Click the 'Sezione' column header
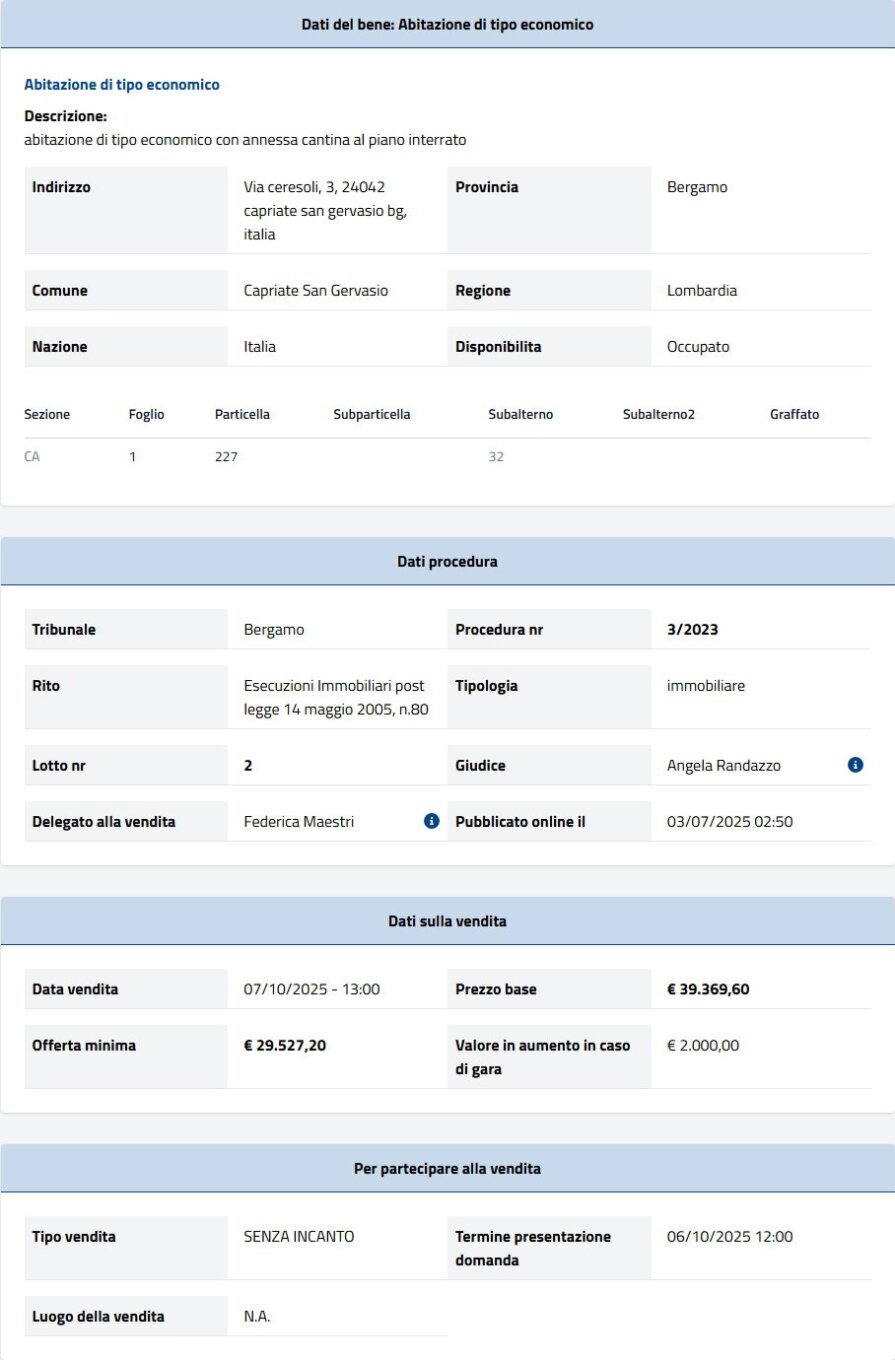Screen dimensions: 895x1360 click(x=47, y=414)
